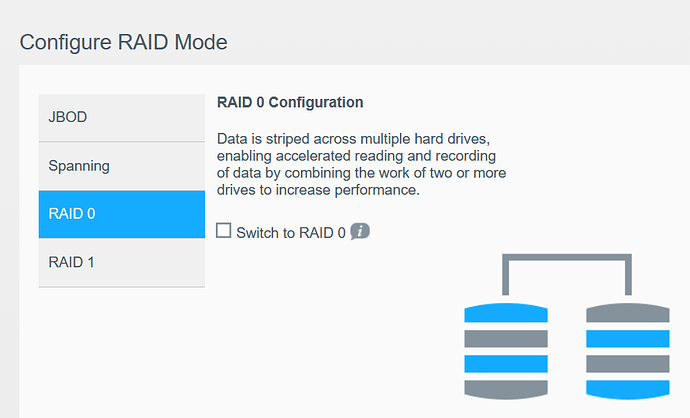Enable the Switch to RAID 0 checkbox
This screenshot has width=690, height=418.
(x=224, y=231)
